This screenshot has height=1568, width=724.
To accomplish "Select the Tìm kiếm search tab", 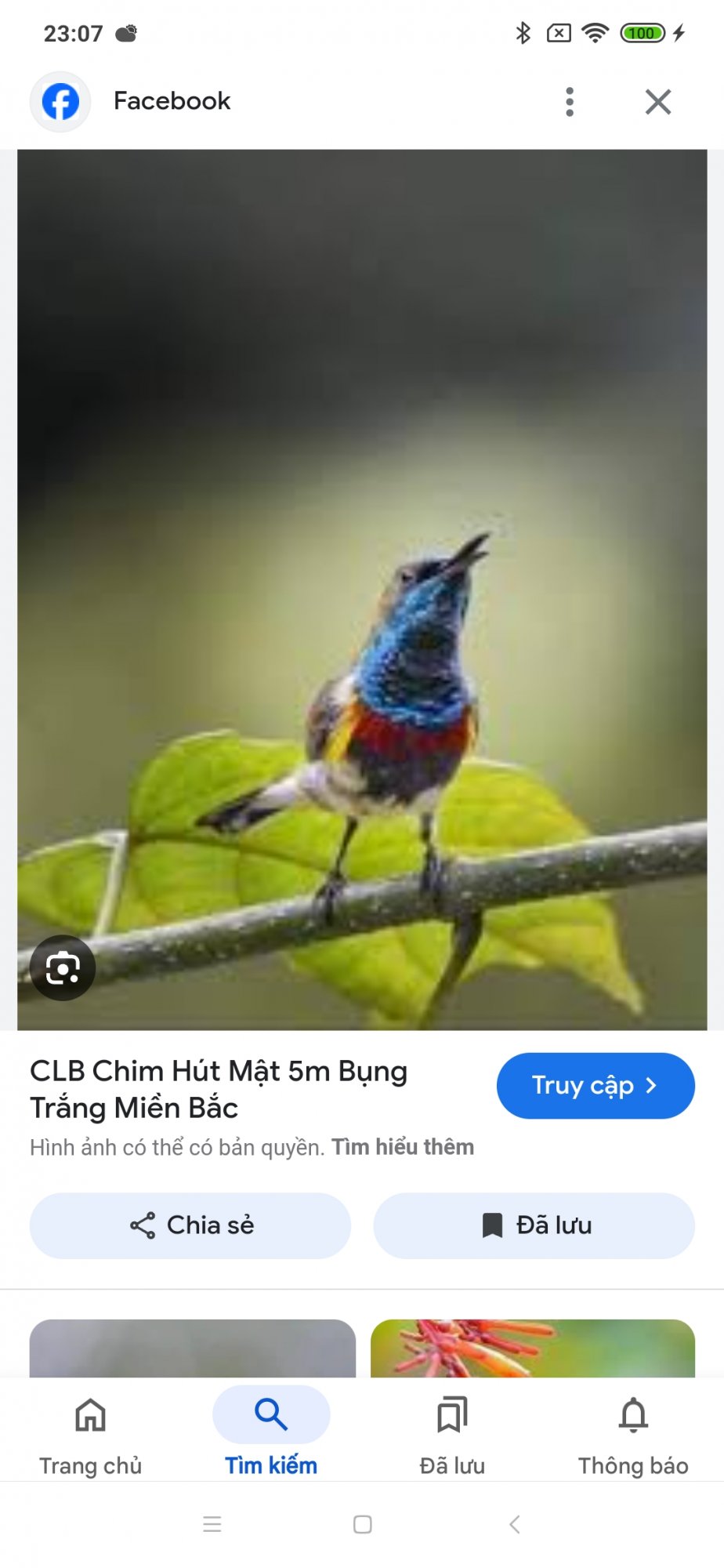I will click(x=271, y=1435).
